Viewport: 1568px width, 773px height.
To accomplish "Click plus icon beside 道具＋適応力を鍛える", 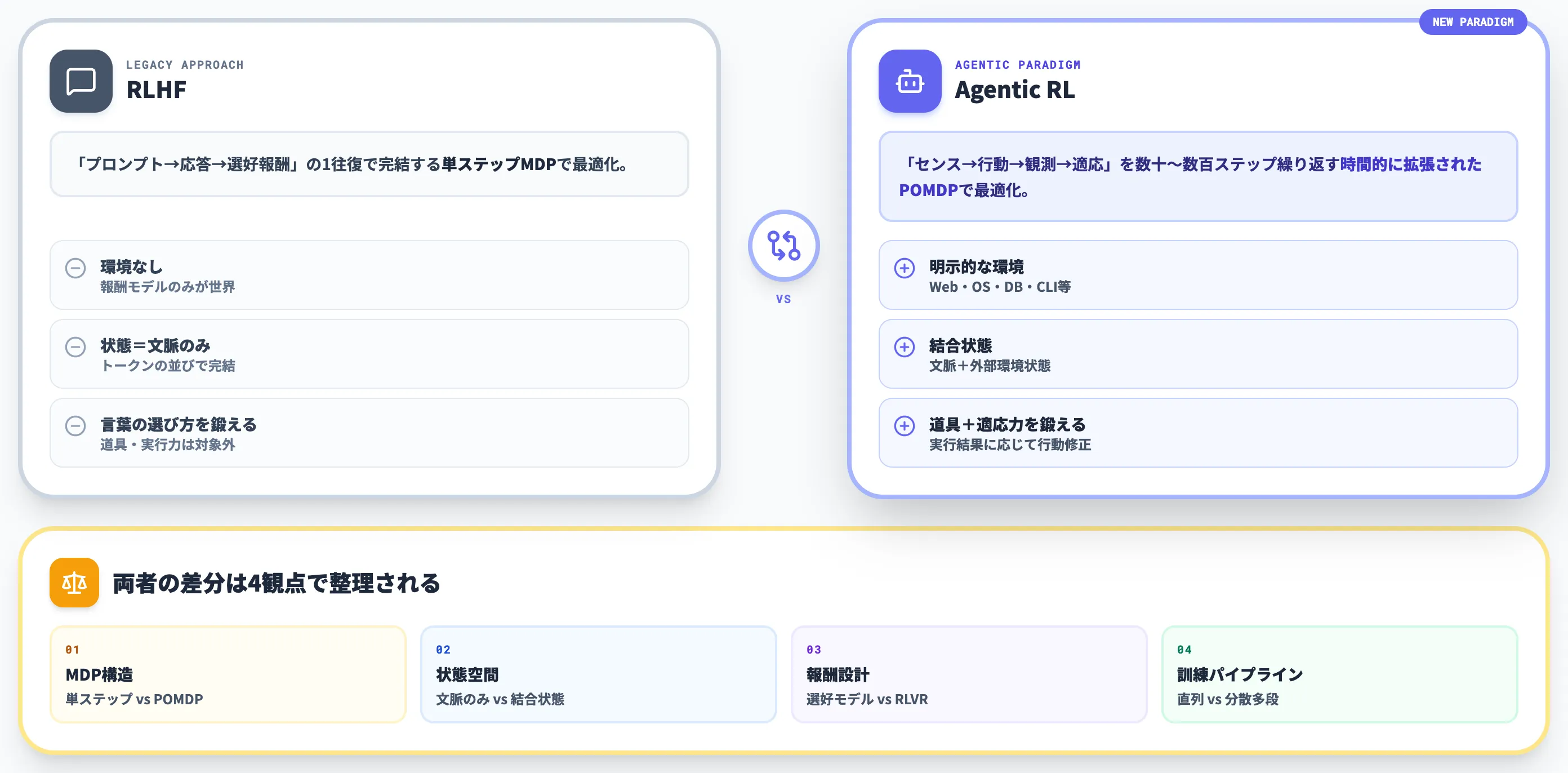I will (x=904, y=426).
